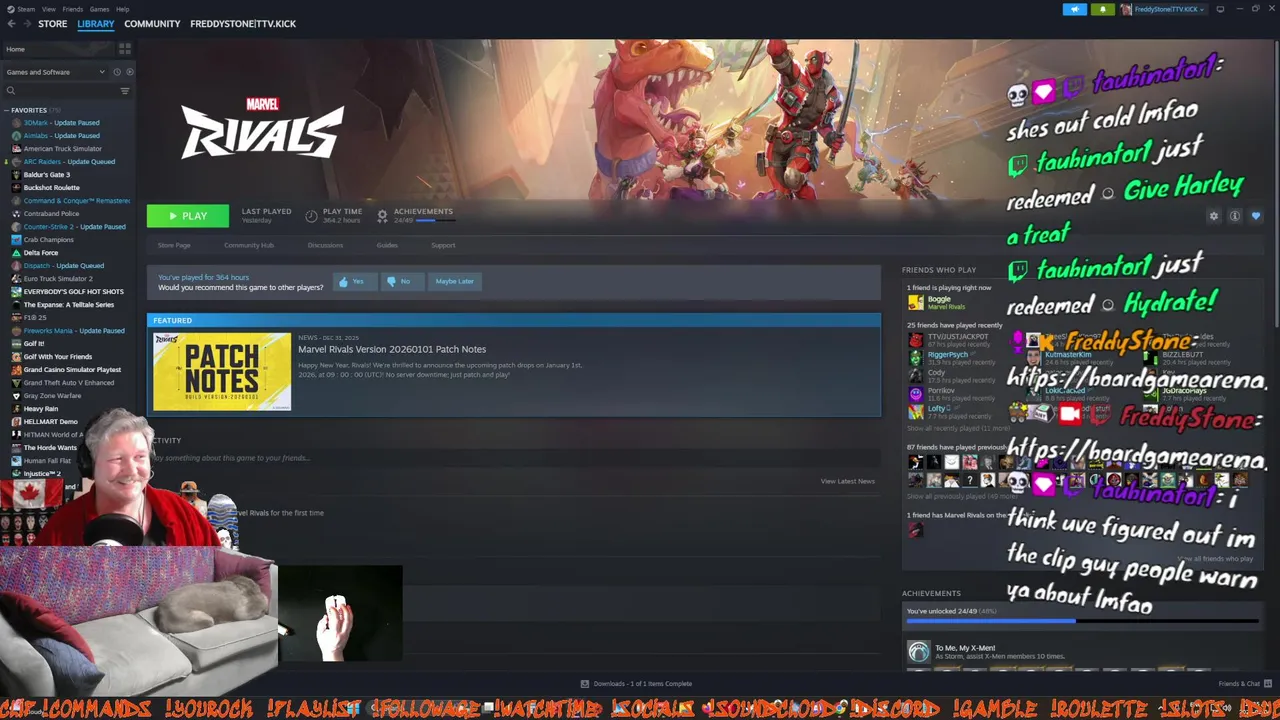Open the Support link
Screen dimensions: 1280x720
coord(443,245)
